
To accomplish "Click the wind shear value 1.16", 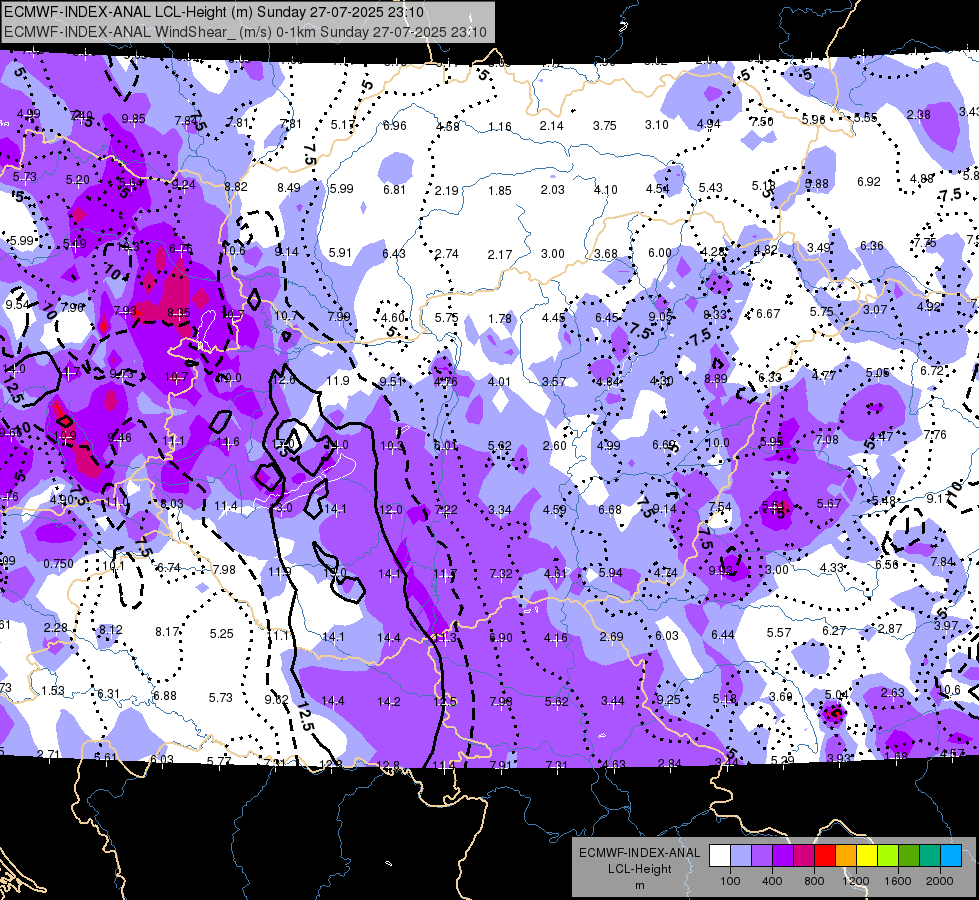I will tap(499, 127).
